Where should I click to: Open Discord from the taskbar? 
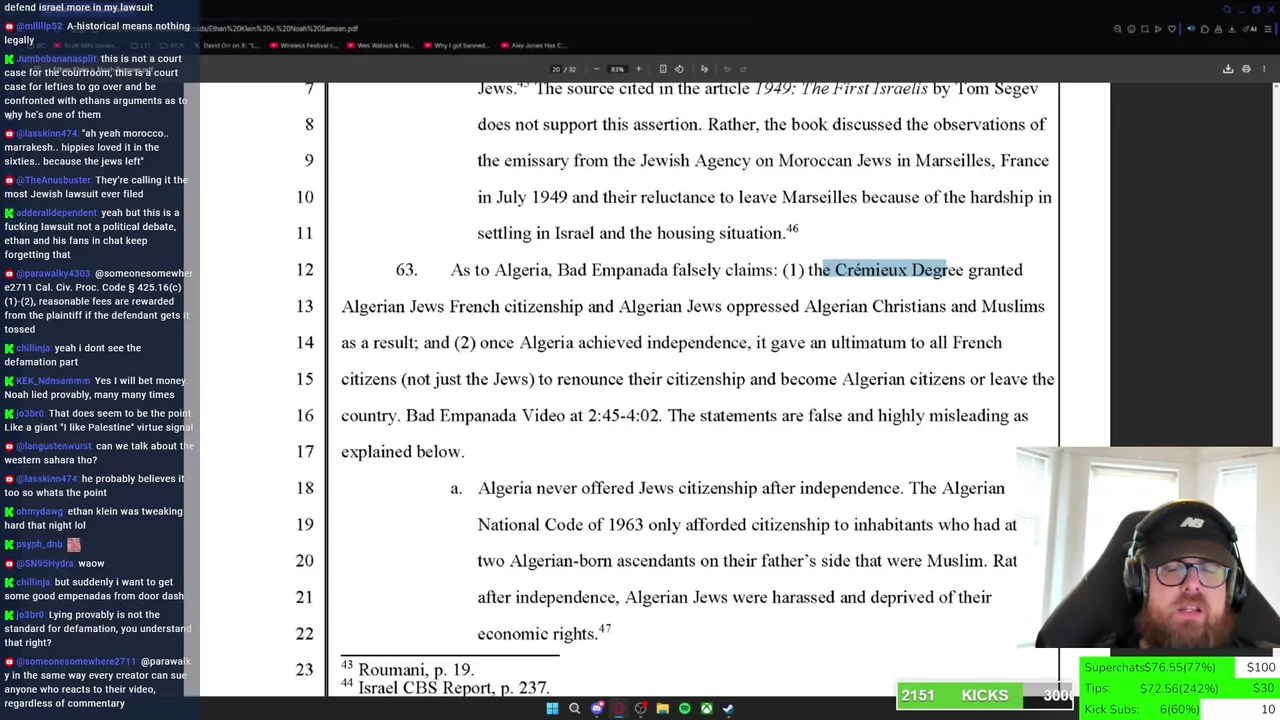597,709
